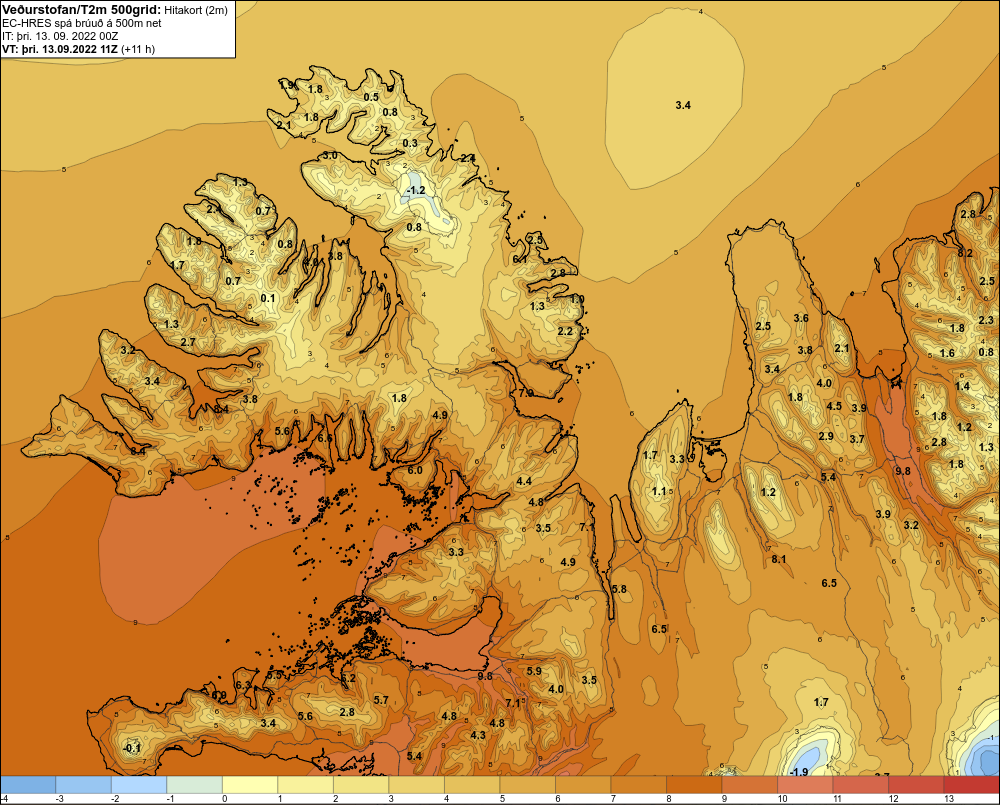Viewport: 1000px width, 805px height.
Task: Click the '-0.1' temperature value
Action: pos(132,748)
